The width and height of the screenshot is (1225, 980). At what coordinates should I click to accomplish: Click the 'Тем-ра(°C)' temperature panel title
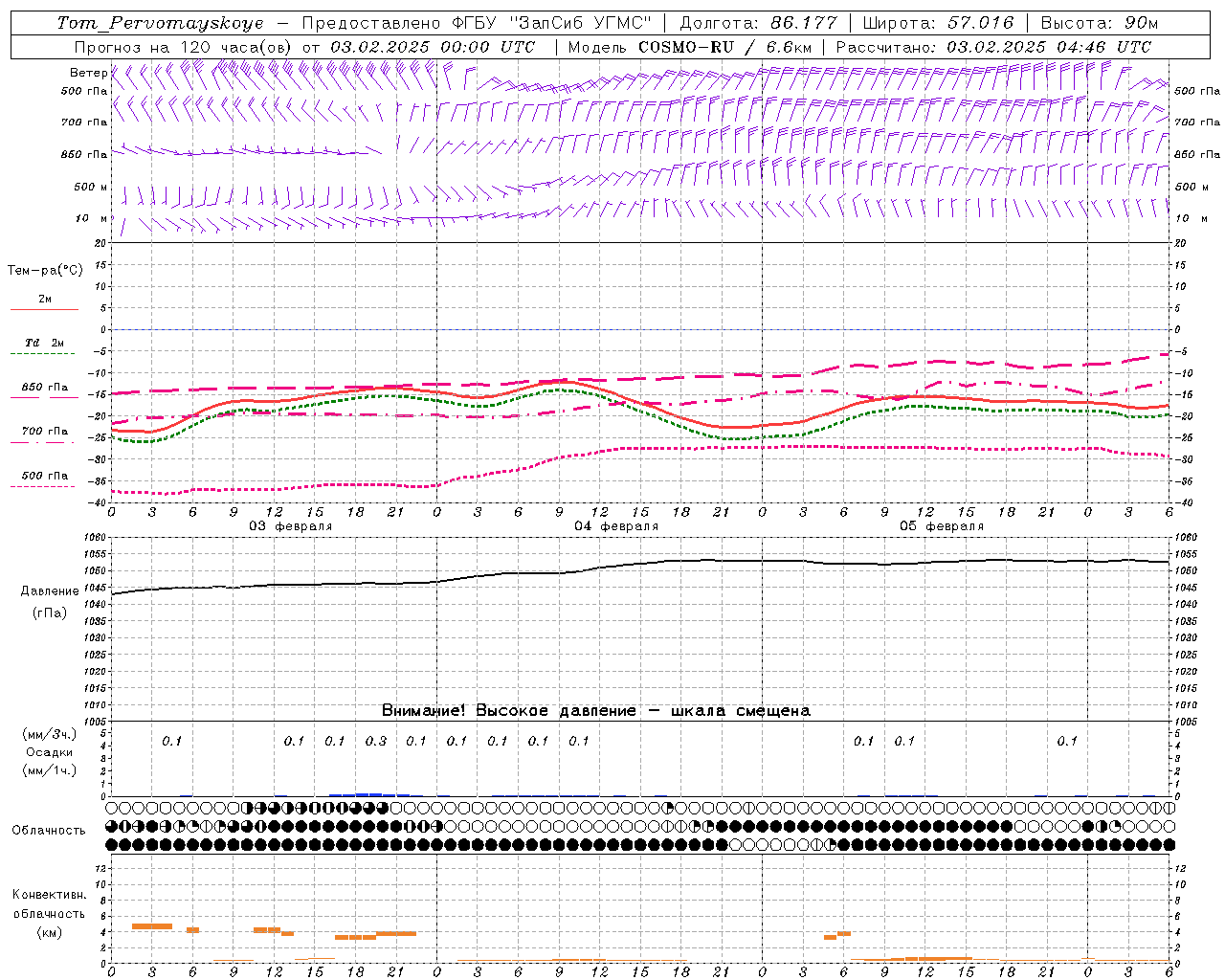tap(45, 271)
